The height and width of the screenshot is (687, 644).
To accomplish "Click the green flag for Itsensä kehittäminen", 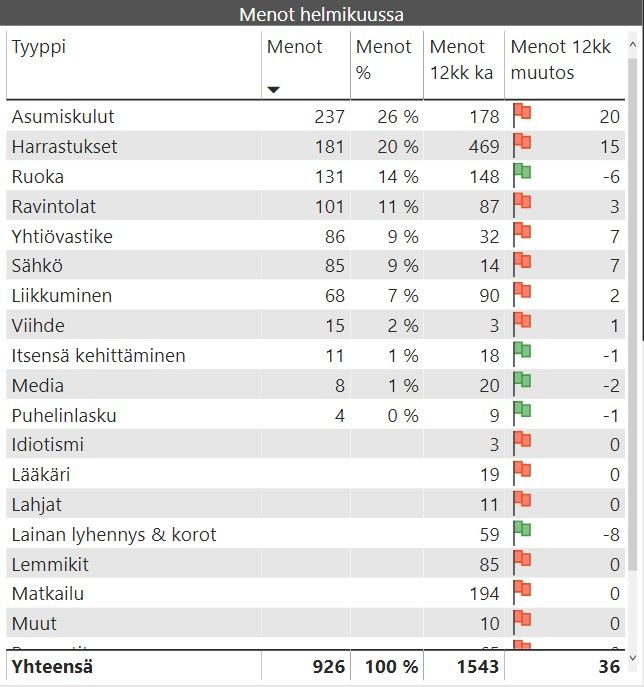I will click(521, 355).
